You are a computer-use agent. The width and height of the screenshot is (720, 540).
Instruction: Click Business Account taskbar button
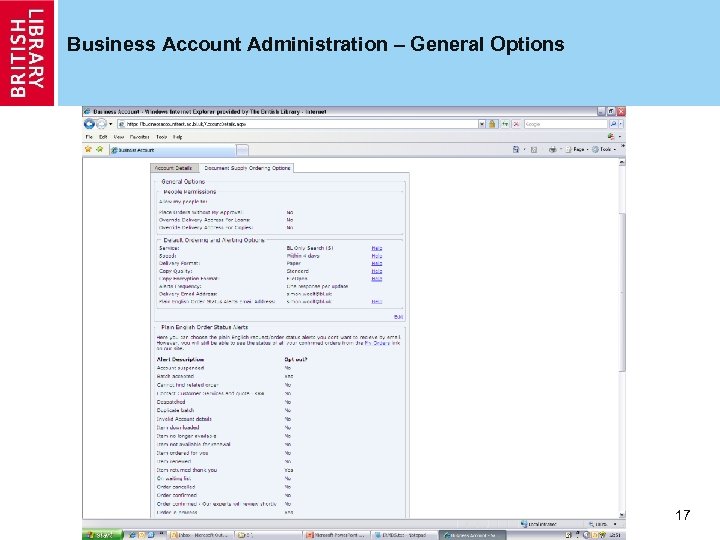[x=472, y=535]
